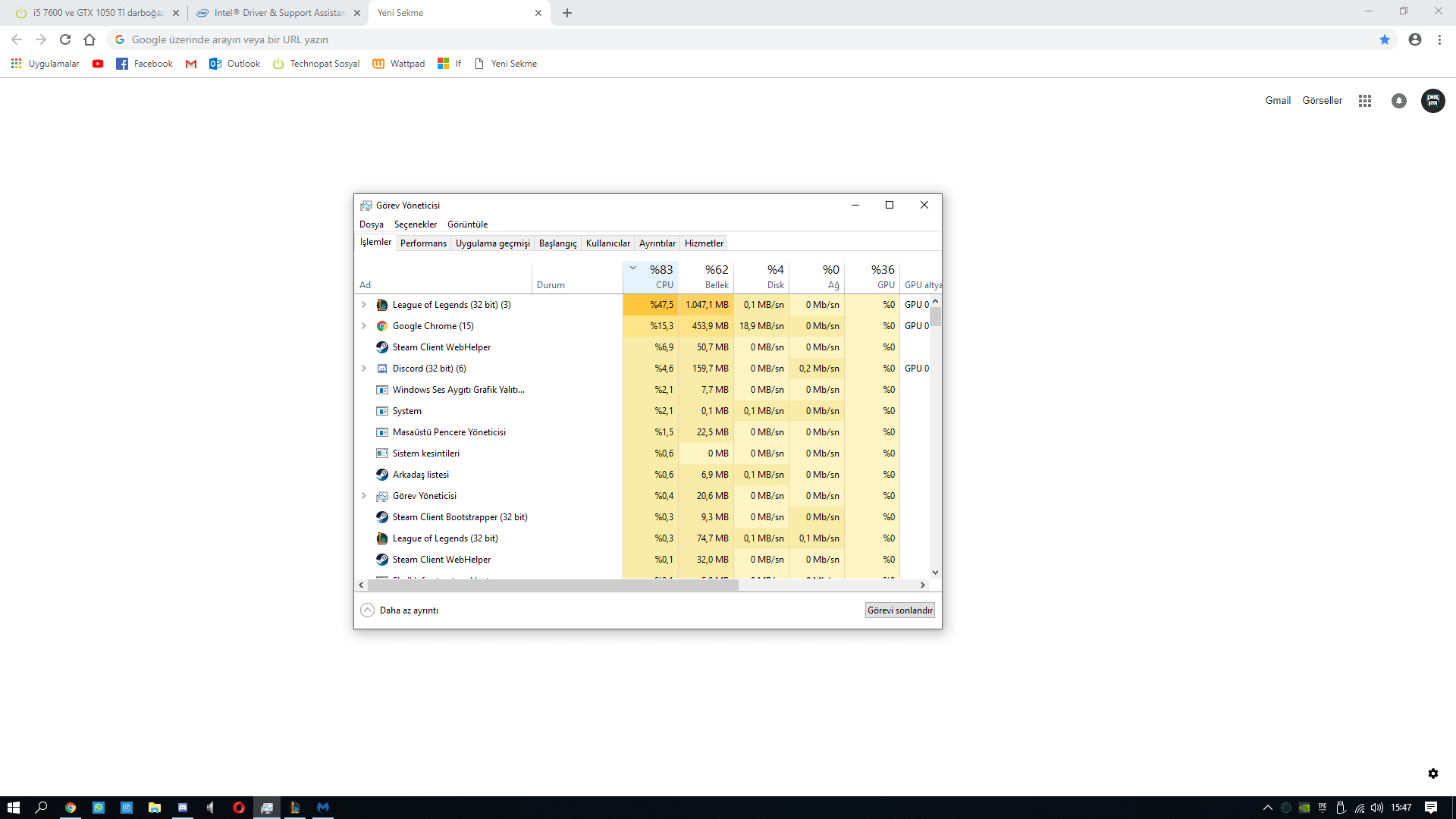Click the horizontal scrollbar in Task Manager
This screenshot has width=1456, height=819.
coord(552,585)
